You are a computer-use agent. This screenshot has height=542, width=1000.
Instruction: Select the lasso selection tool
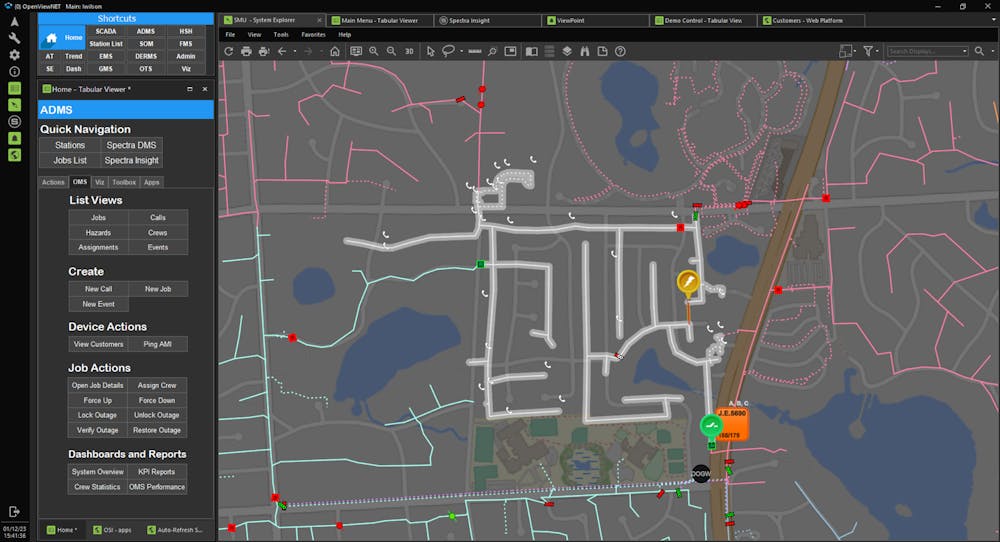click(448, 52)
